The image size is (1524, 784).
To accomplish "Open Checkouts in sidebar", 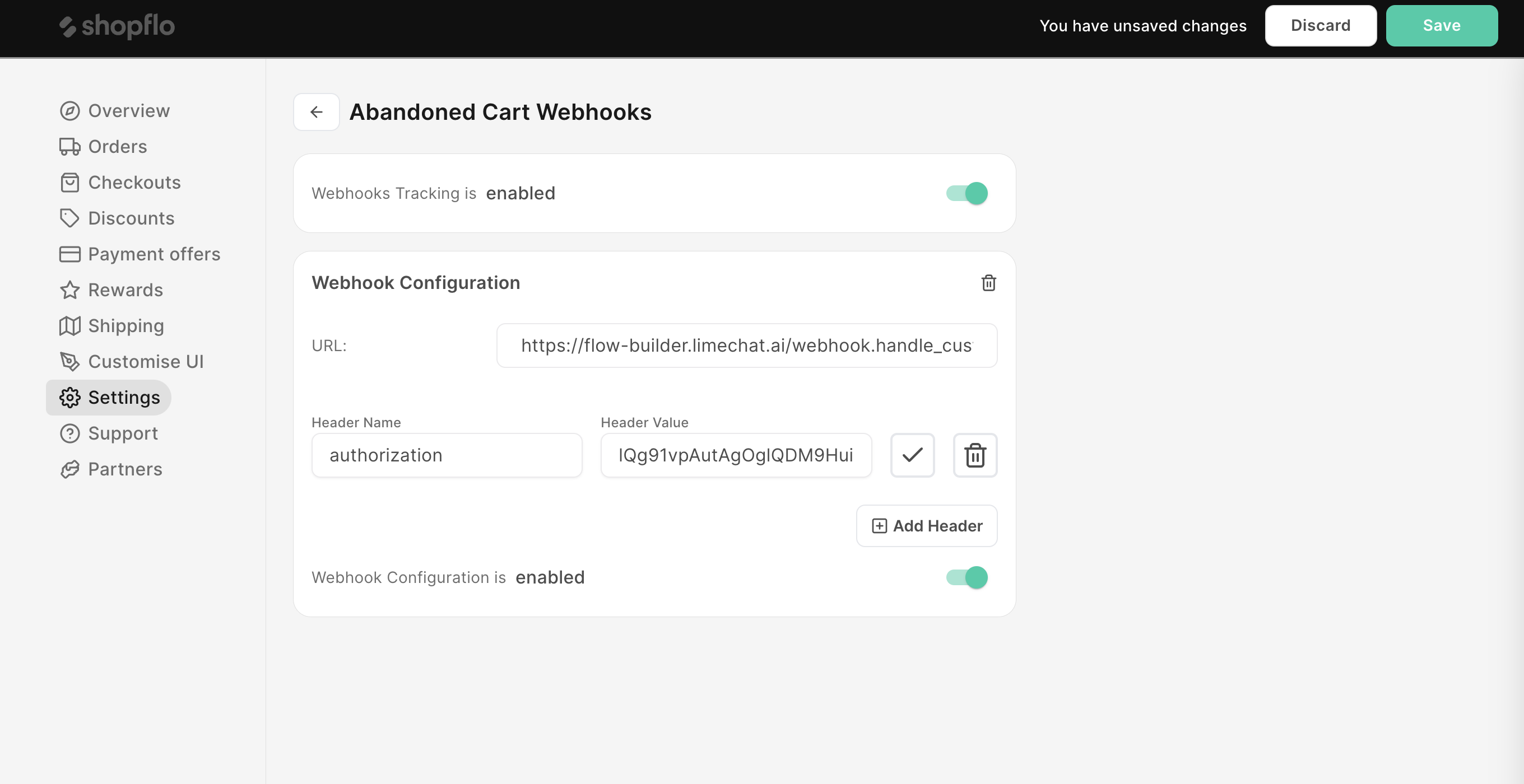I will tap(120, 183).
